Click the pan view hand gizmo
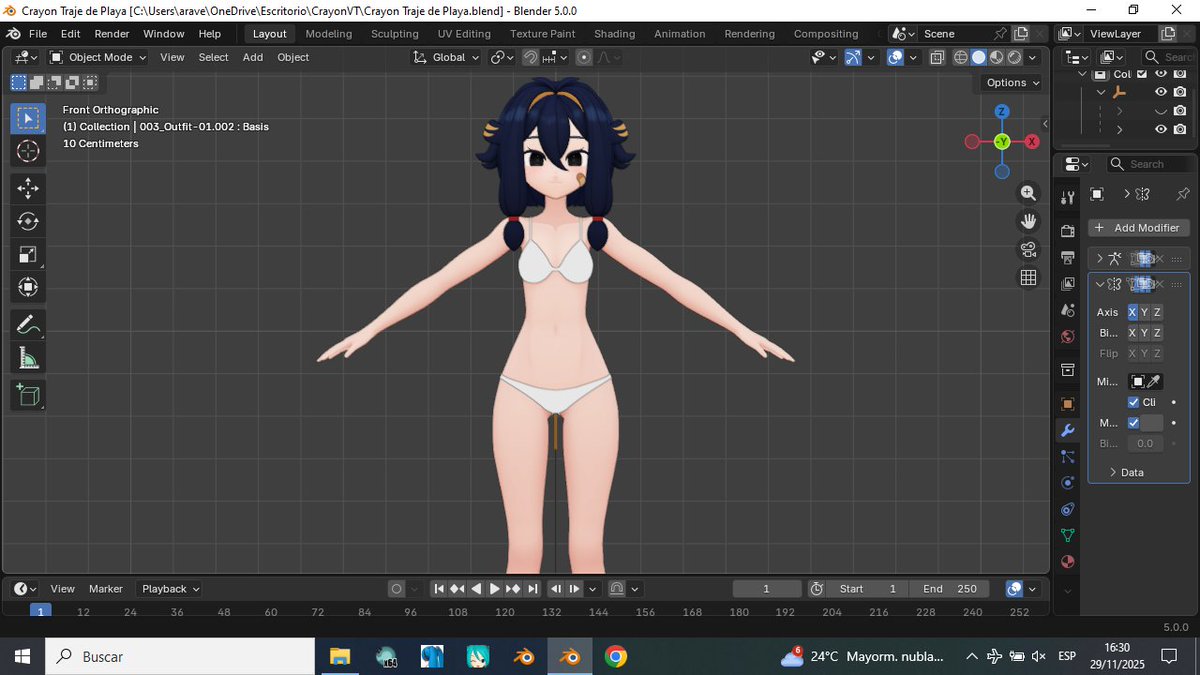The height and width of the screenshot is (675, 1200). click(1028, 221)
